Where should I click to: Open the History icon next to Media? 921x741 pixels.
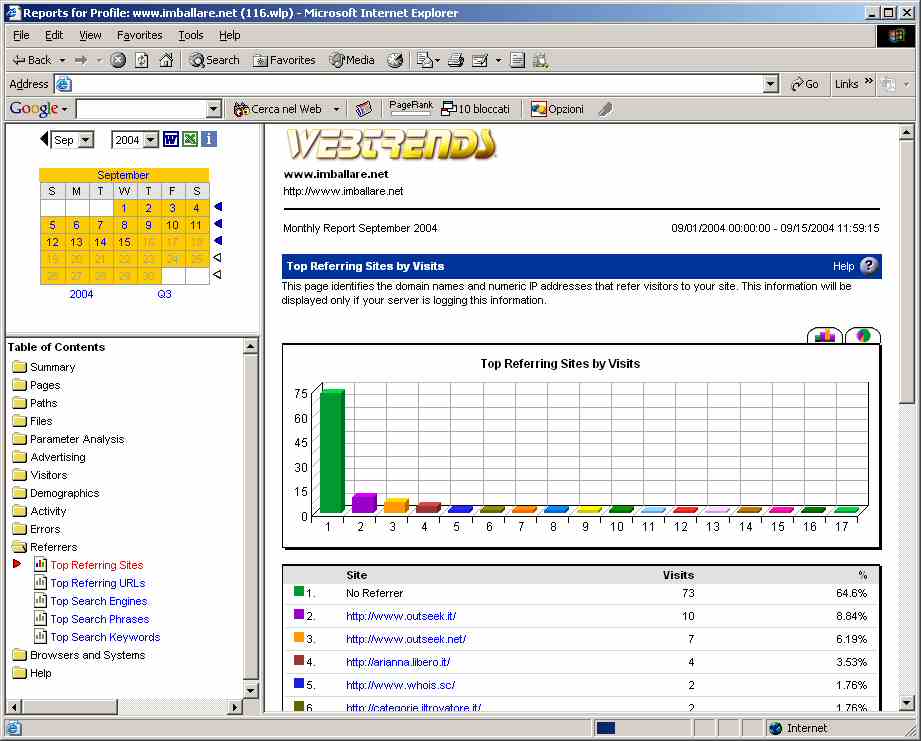pyautogui.click(x=395, y=60)
